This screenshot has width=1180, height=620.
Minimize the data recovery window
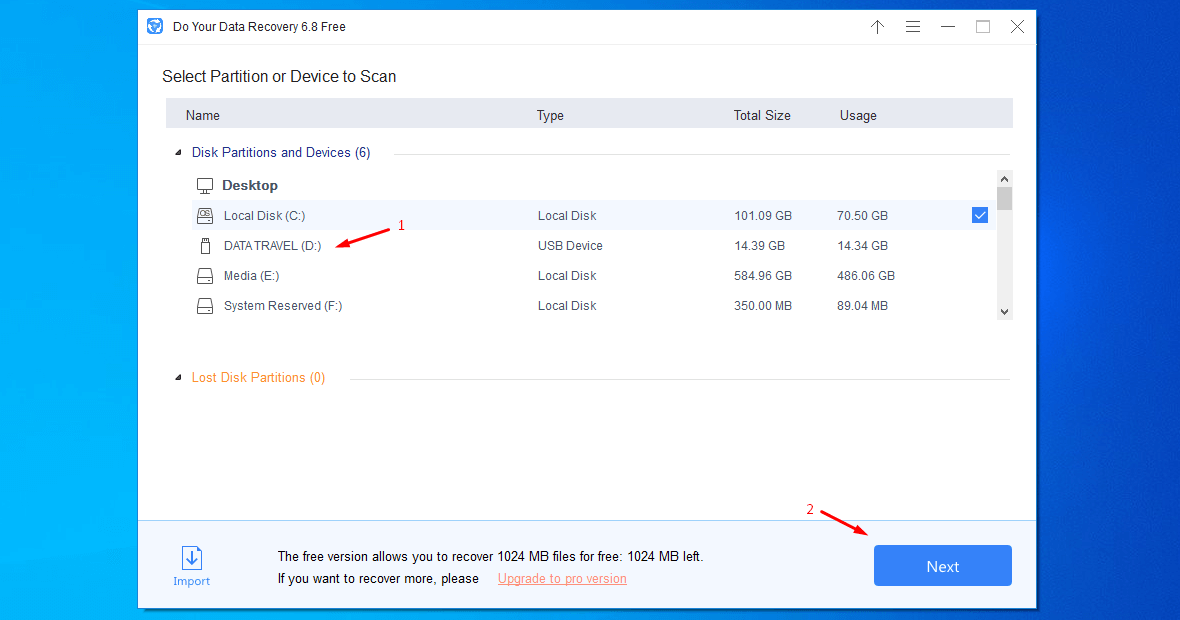[x=947, y=27]
